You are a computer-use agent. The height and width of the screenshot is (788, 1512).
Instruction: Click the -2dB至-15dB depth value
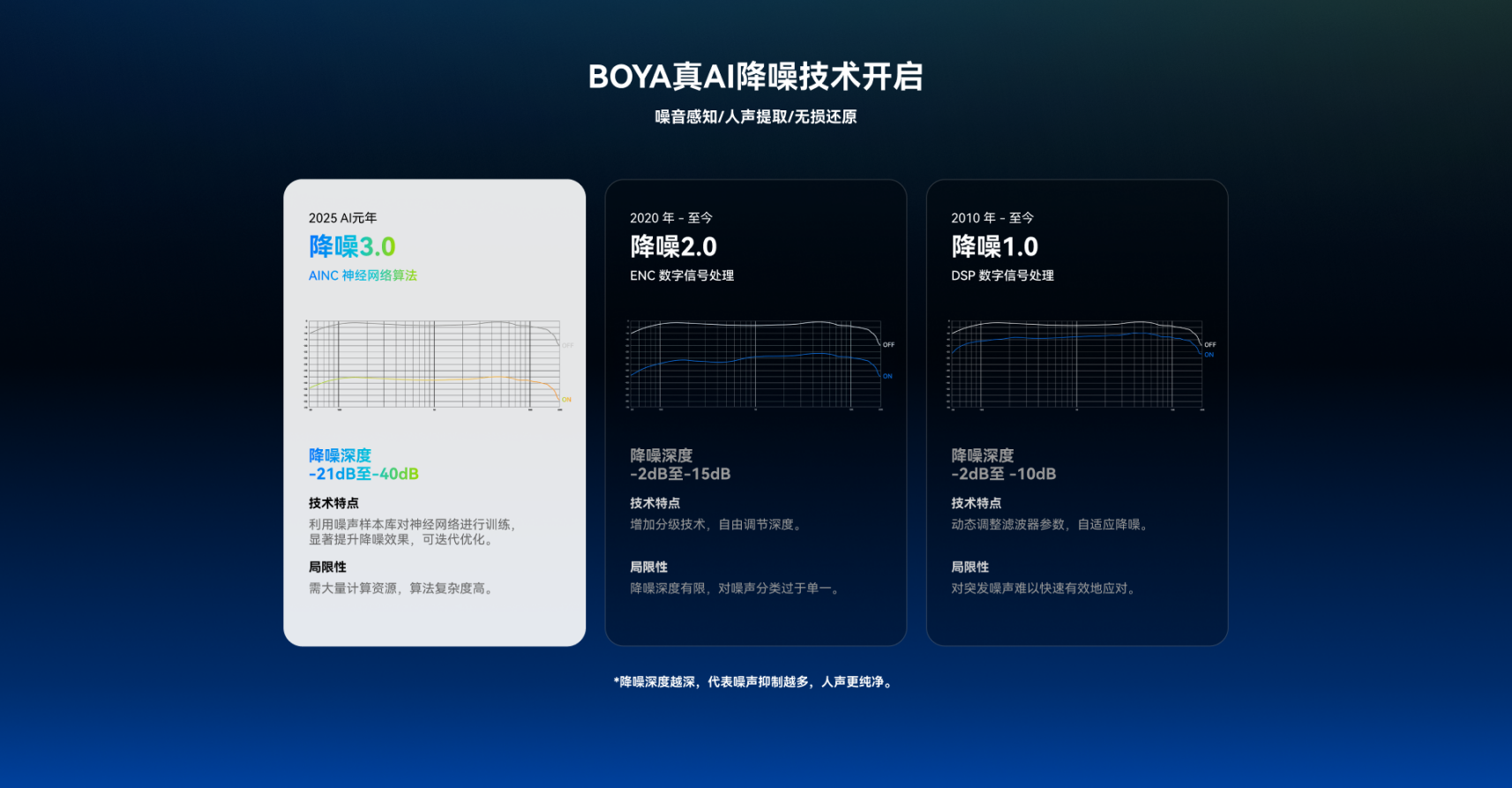point(679,474)
